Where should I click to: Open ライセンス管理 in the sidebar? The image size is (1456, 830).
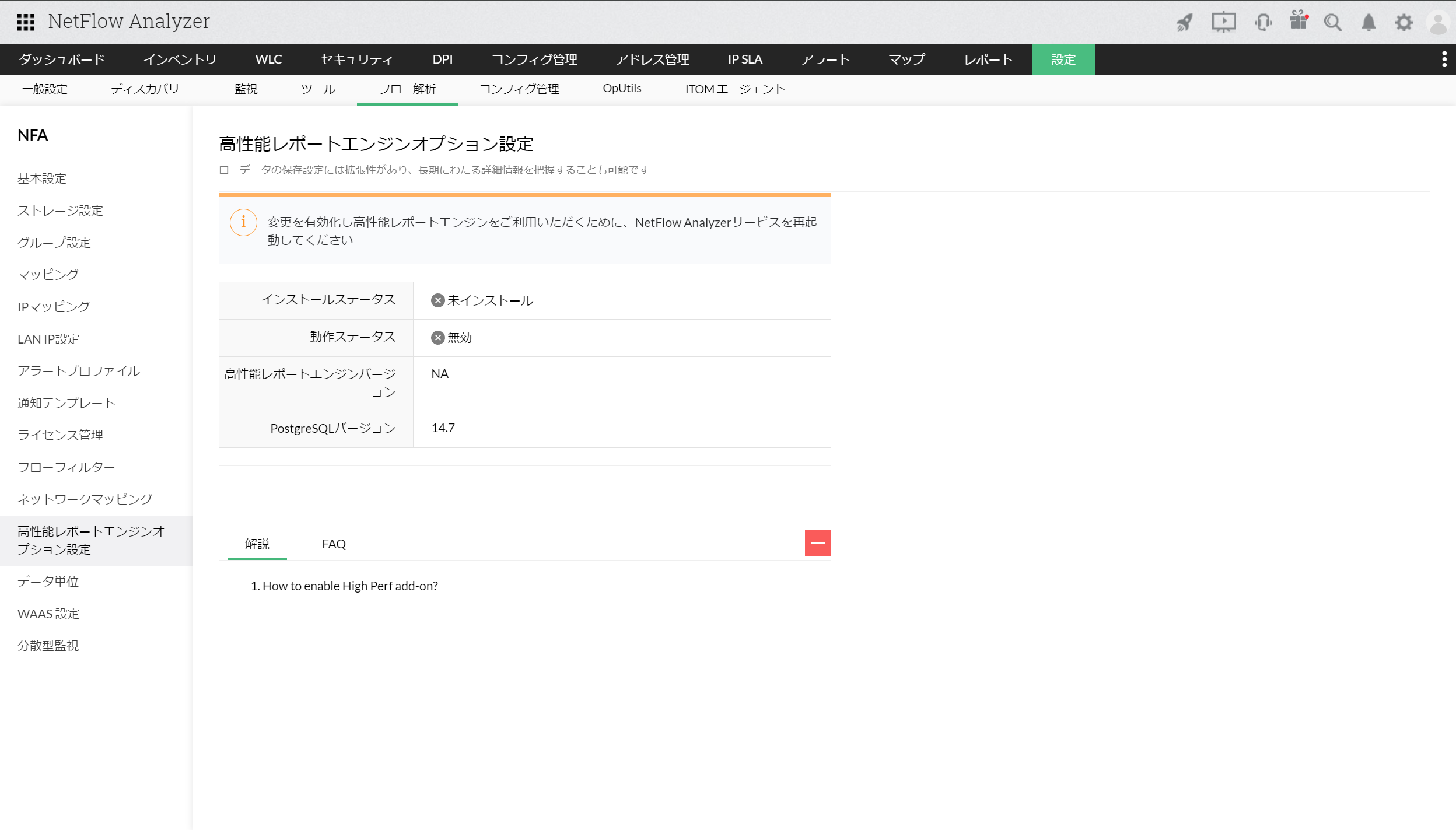click(60, 435)
